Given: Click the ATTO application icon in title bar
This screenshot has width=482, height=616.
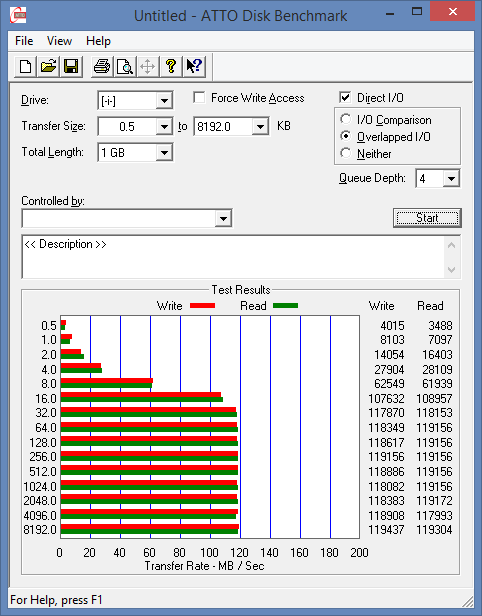Looking at the screenshot, I should (x=18, y=15).
